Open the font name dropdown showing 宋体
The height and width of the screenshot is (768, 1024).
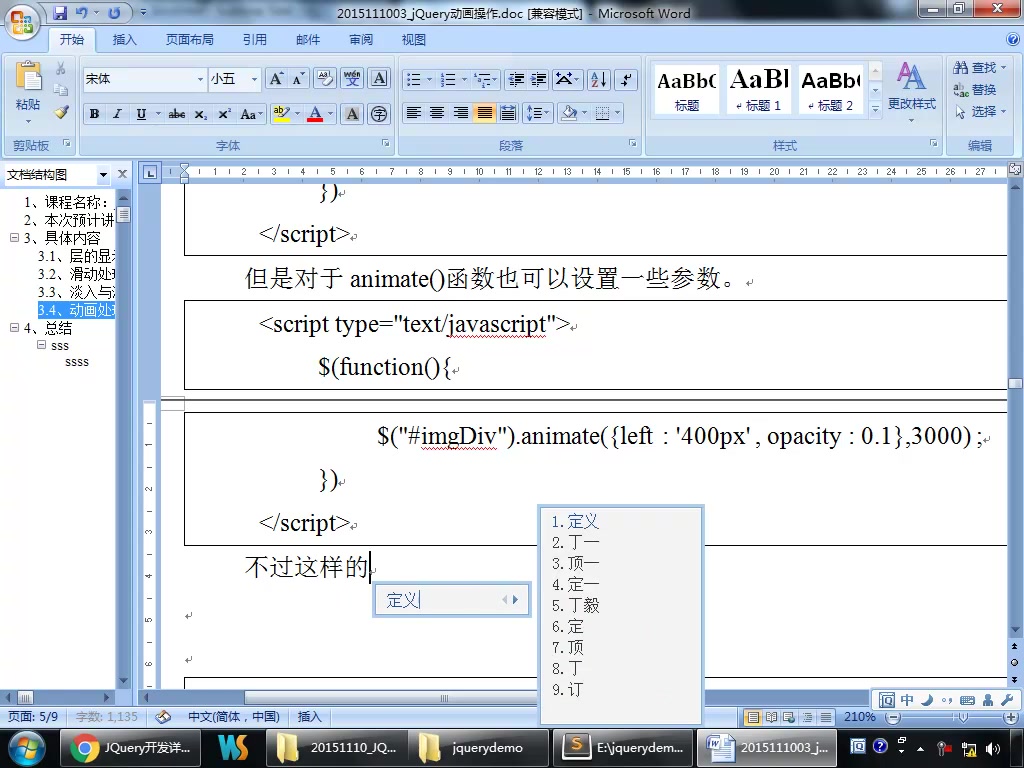[200, 78]
